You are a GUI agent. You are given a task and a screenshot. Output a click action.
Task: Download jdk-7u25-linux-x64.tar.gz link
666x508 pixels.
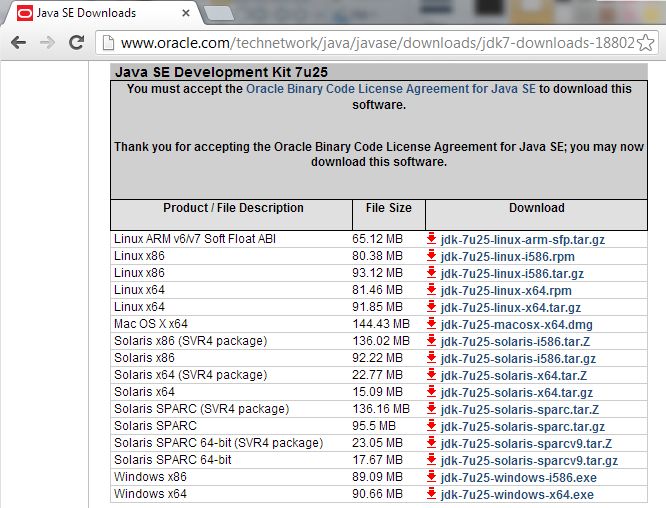511,308
